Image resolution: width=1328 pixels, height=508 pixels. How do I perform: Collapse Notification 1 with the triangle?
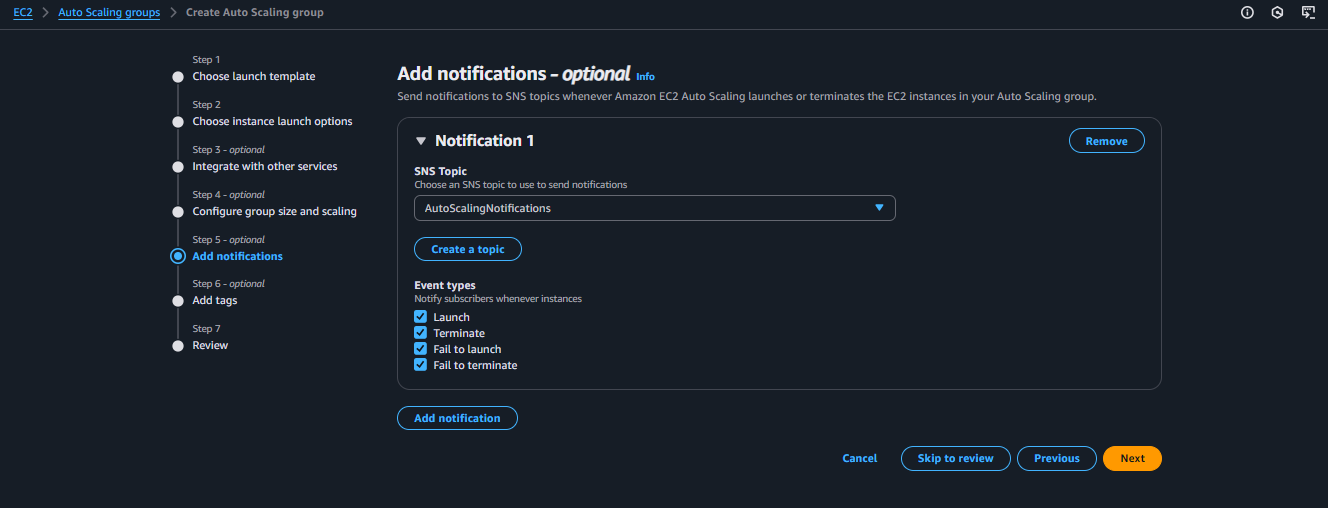point(421,141)
